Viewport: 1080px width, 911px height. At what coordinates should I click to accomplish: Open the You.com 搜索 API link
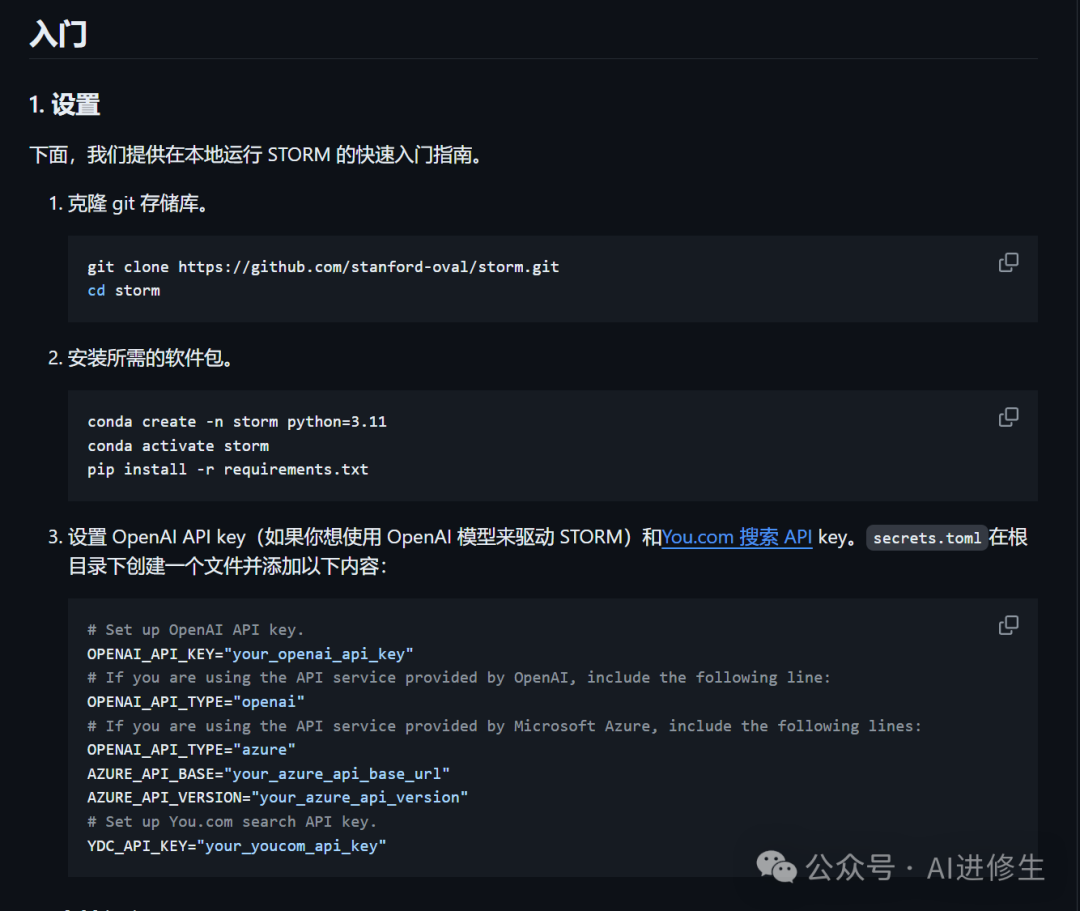coord(737,537)
